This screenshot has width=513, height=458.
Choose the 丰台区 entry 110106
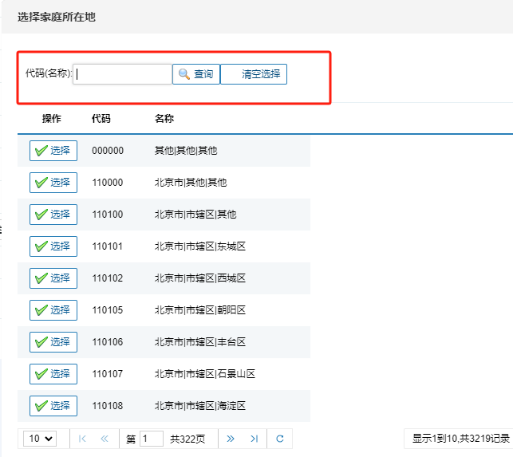(53, 342)
